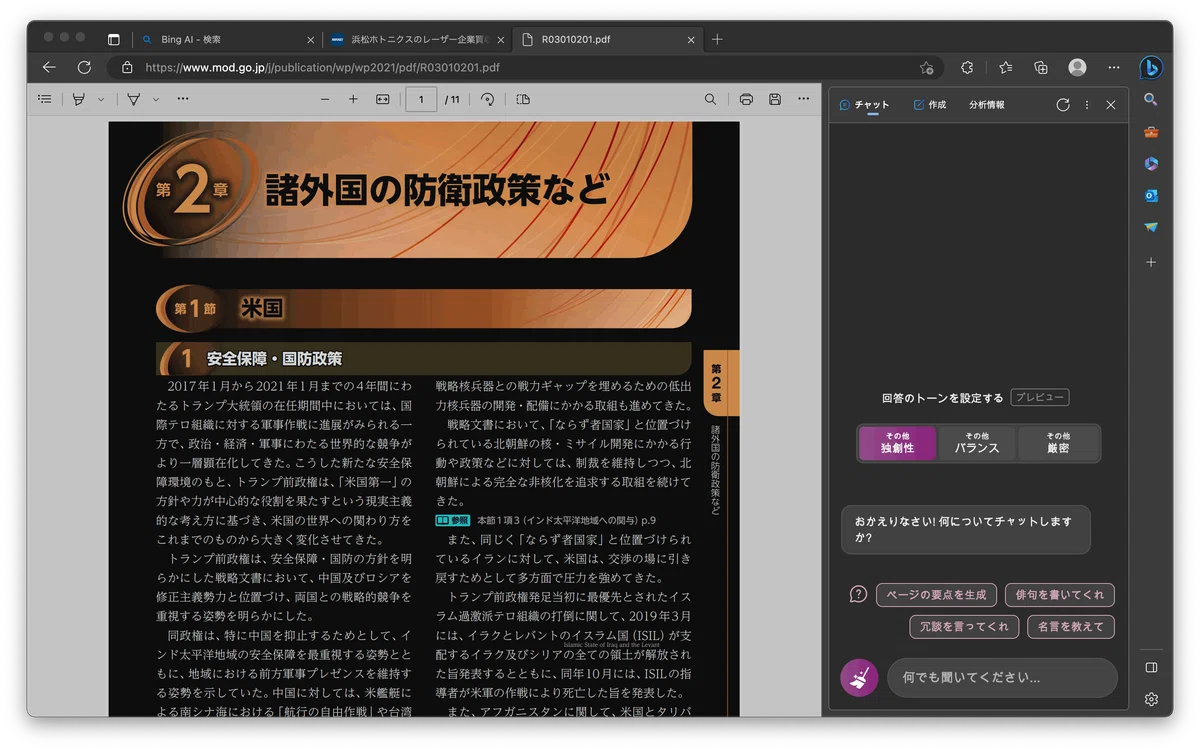Open the sidebar paper plane icon
This screenshot has height=750, width=1200.
click(x=1151, y=228)
